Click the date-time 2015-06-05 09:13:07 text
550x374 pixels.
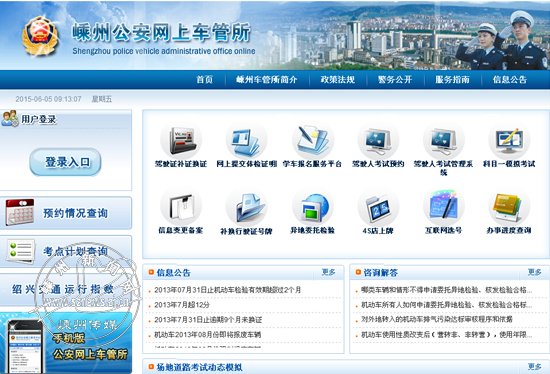48,99
